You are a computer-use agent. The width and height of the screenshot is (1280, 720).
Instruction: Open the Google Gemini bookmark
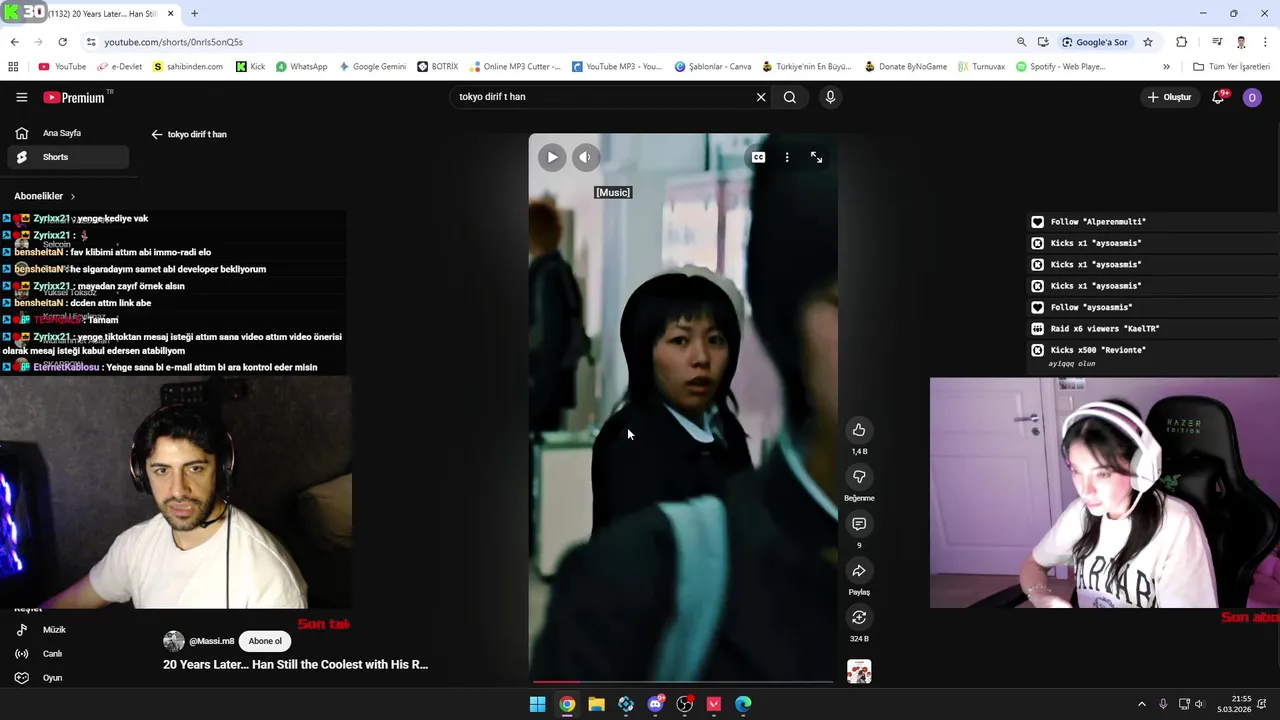[x=372, y=67]
